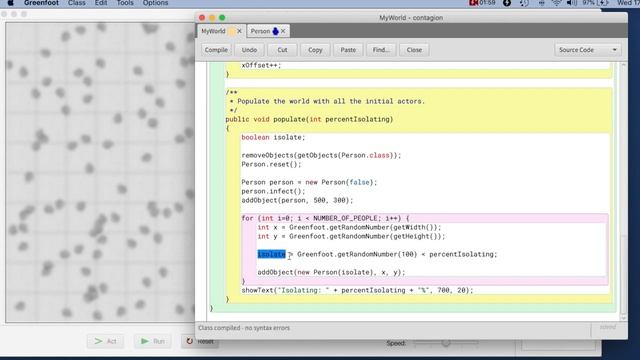Click "Class compiled - no syntax errors" status
The width and height of the screenshot is (640, 360).
[244, 328]
